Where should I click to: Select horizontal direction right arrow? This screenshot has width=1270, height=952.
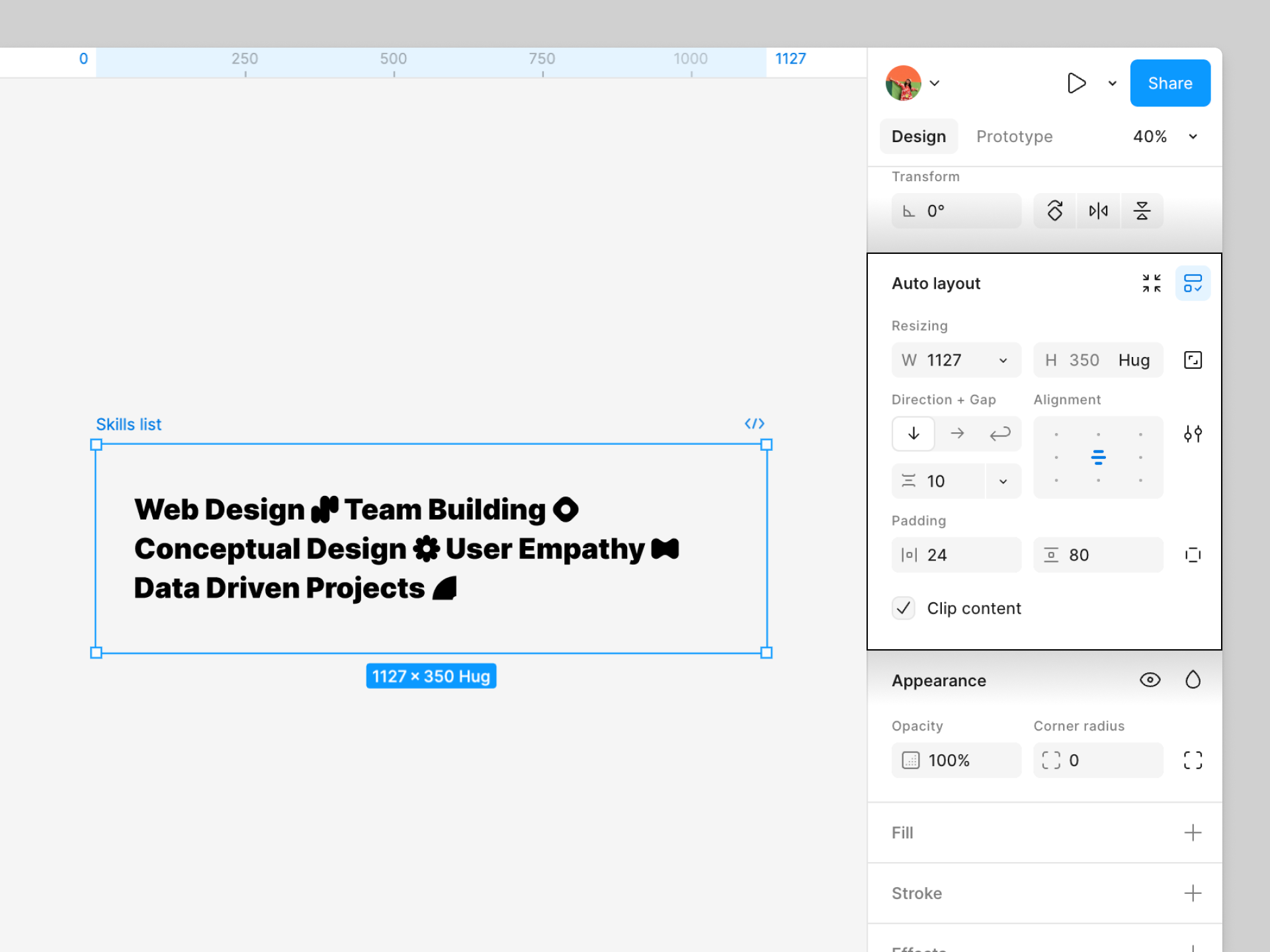point(957,434)
